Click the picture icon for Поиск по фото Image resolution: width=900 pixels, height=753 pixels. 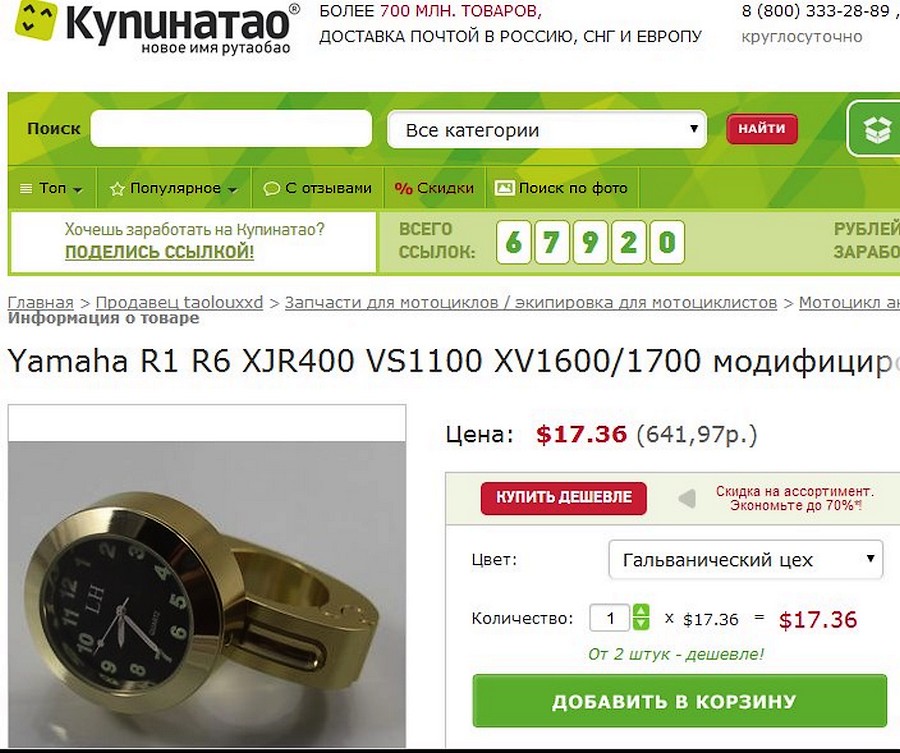tap(504, 188)
